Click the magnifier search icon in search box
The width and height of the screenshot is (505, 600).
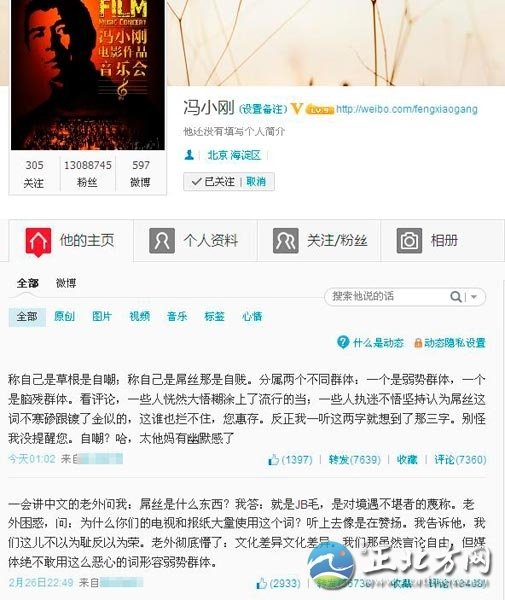click(x=455, y=297)
